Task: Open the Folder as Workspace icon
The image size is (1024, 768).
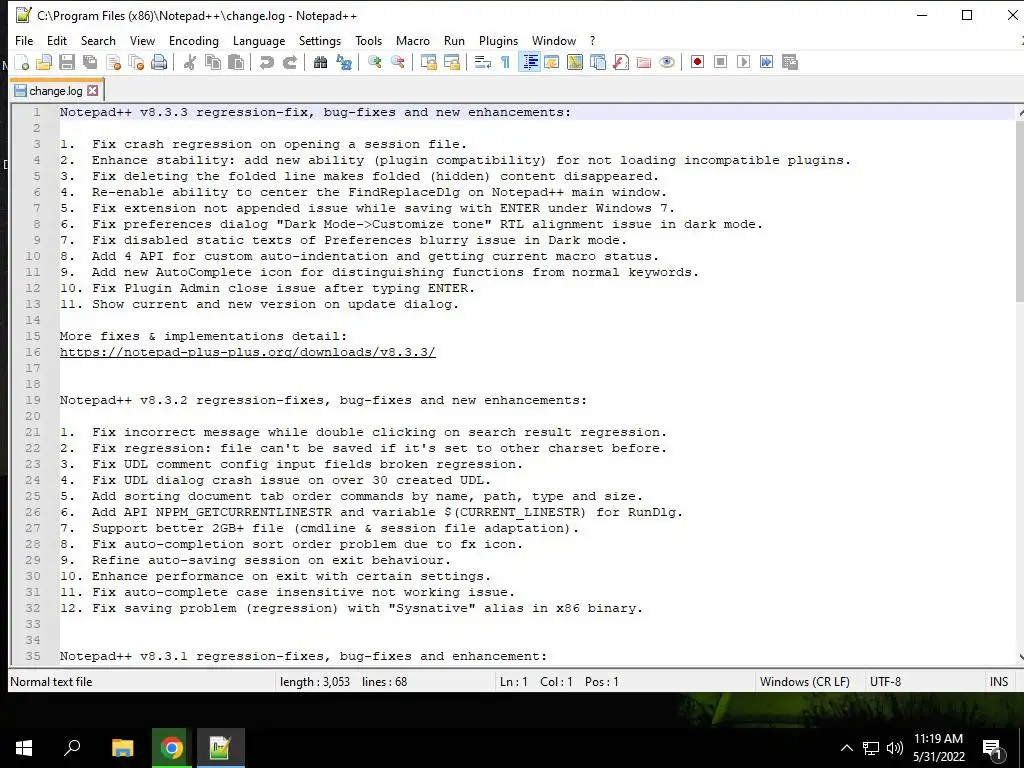Action: pos(644,62)
